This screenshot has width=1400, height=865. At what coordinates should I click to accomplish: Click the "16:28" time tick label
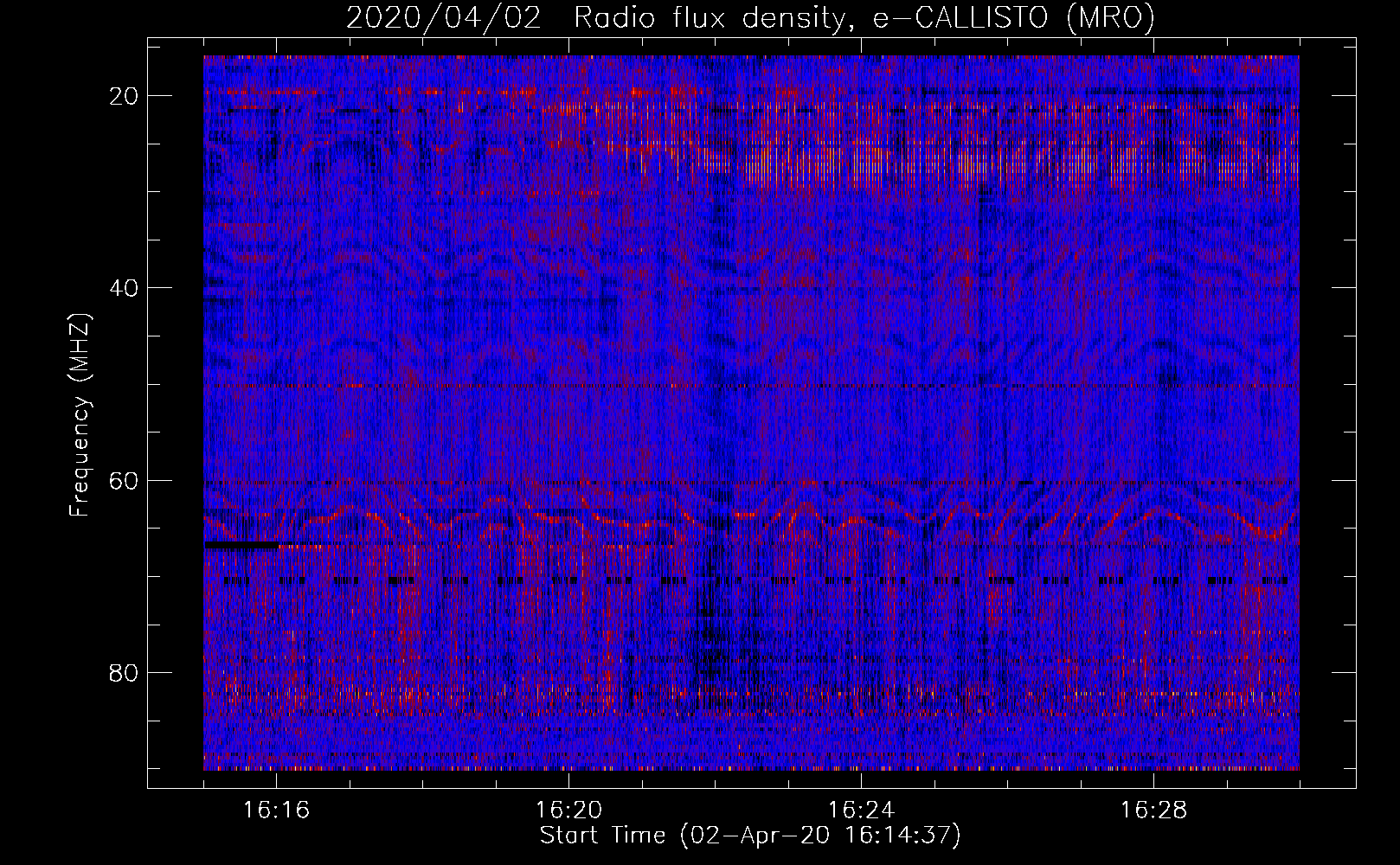[x=1154, y=811]
